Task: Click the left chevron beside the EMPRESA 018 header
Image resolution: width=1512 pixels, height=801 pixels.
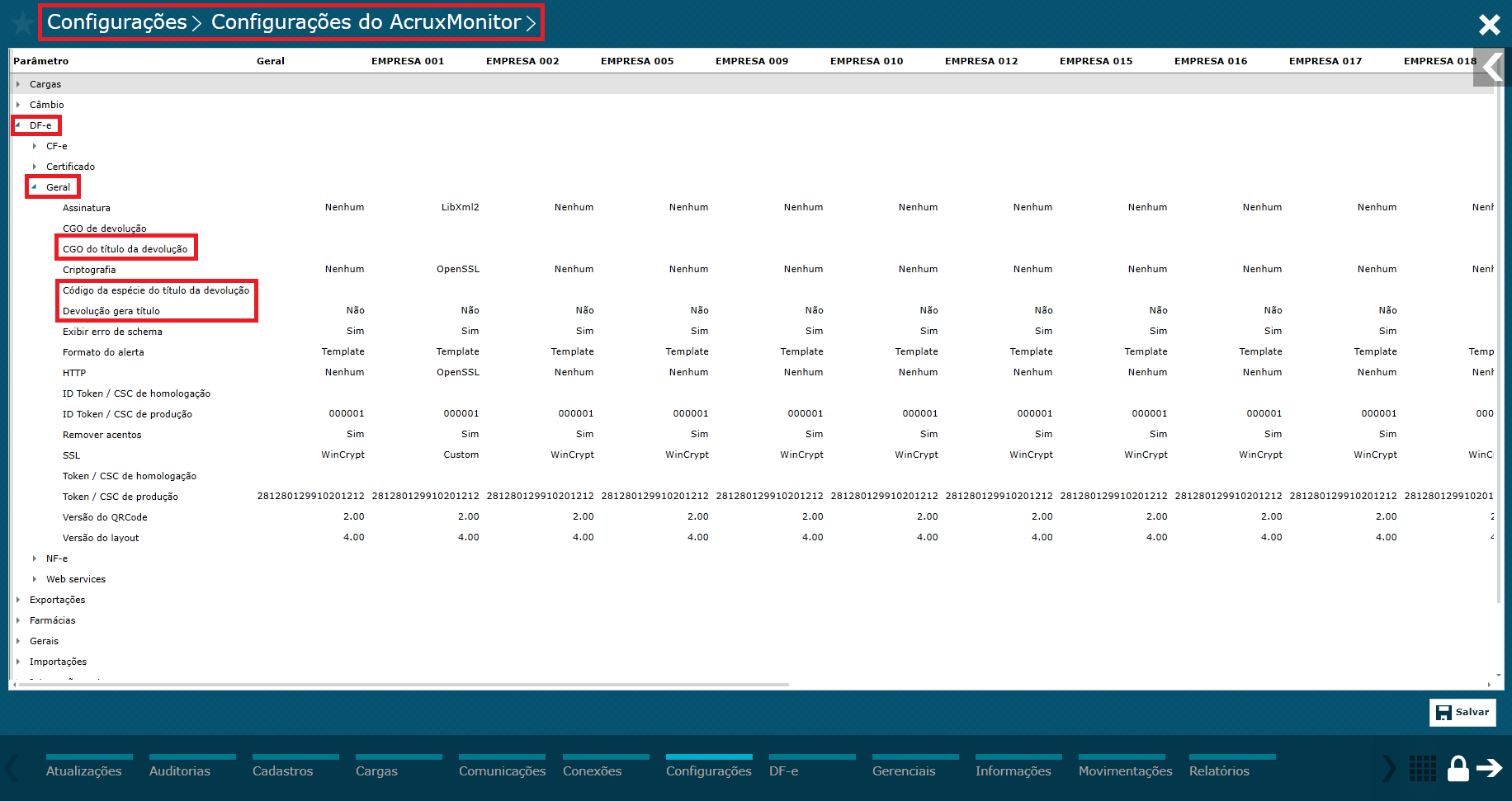Action: tap(1491, 68)
